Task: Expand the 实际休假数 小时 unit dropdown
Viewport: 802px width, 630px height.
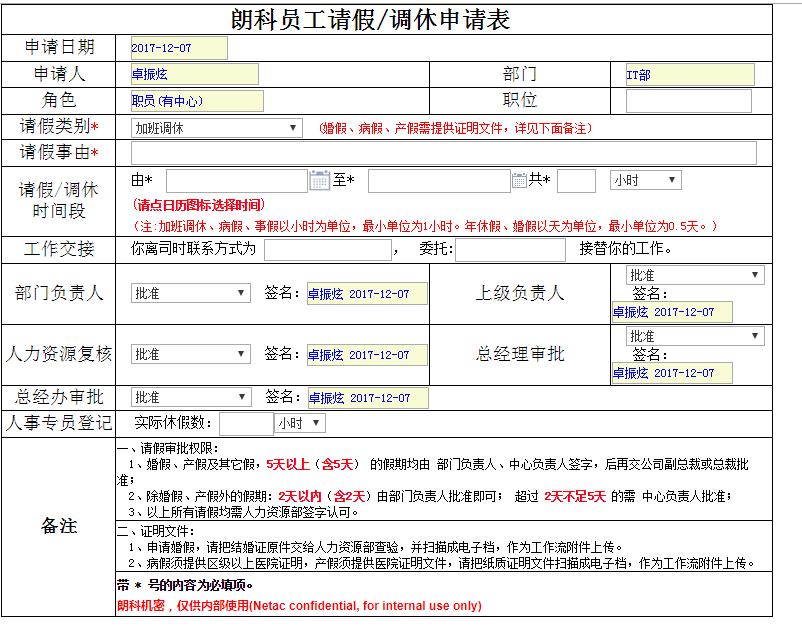Action: pyautogui.click(x=300, y=423)
